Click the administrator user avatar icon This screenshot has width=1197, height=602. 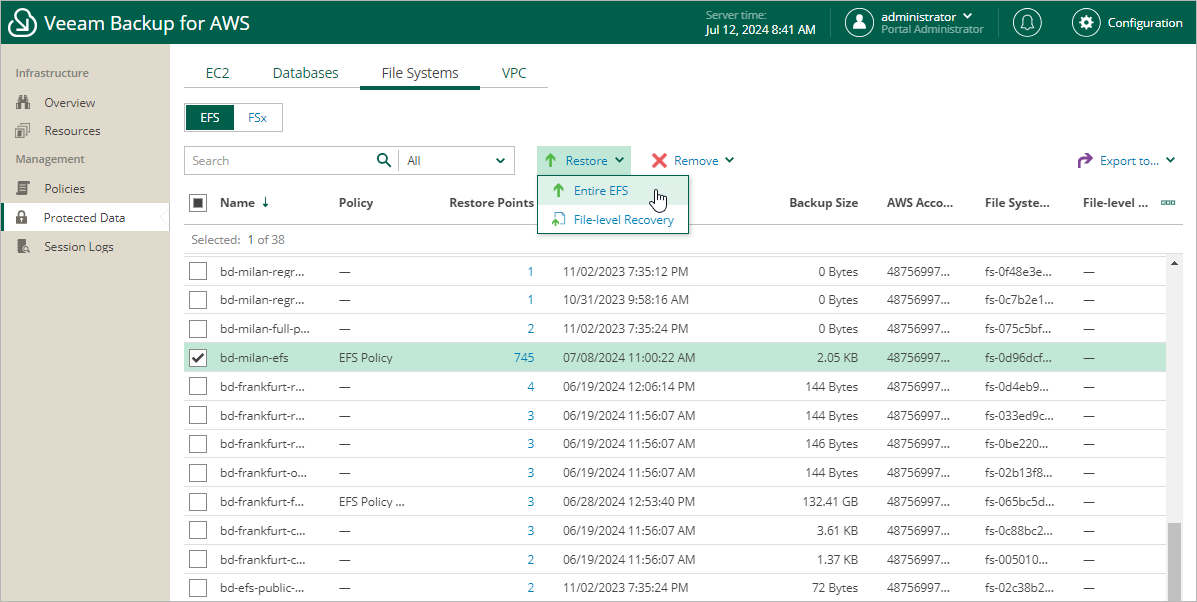tap(860, 23)
